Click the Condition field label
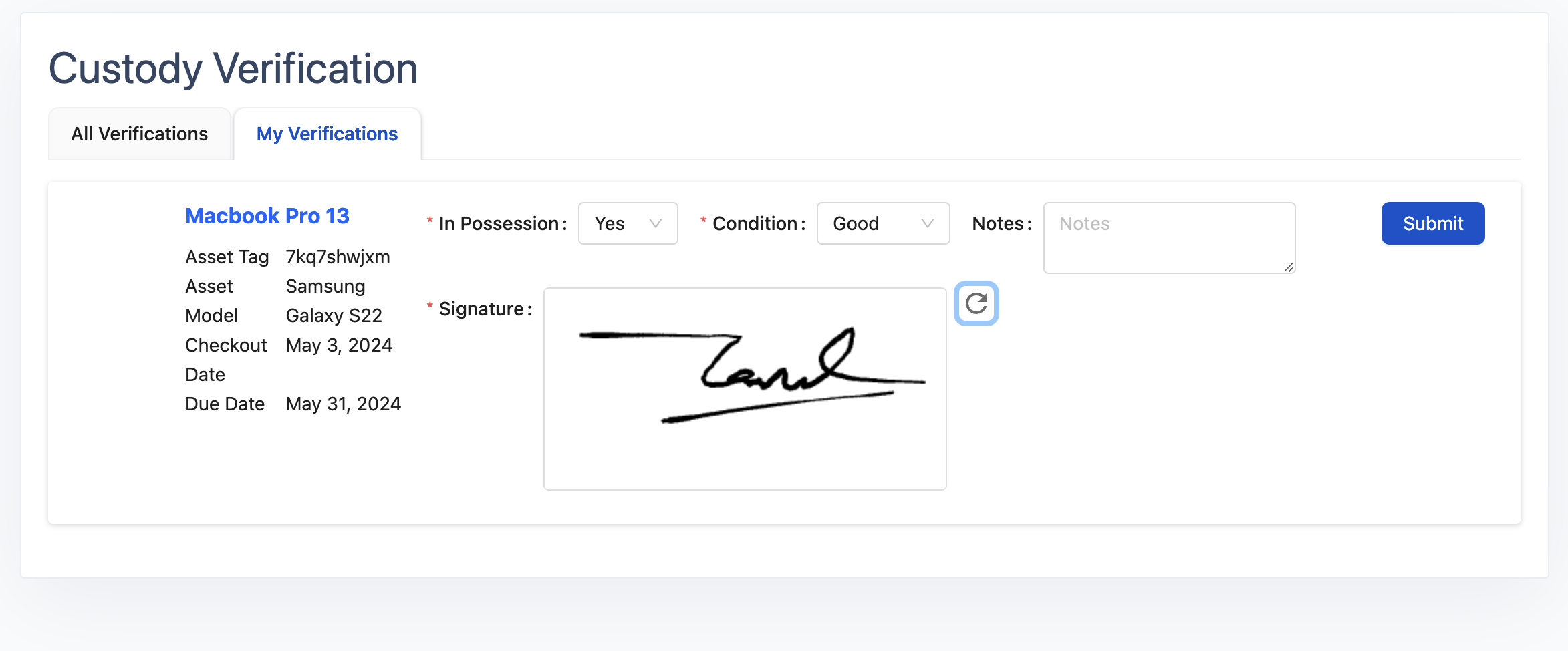The width and height of the screenshot is (1568, 651). 755,223
